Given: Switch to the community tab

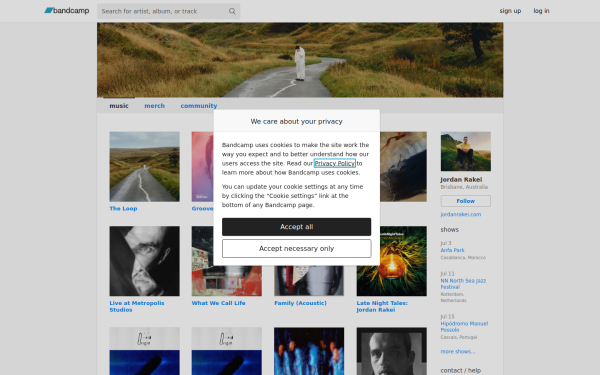Looking at the screenshot, I should click(x=199, y=106).
